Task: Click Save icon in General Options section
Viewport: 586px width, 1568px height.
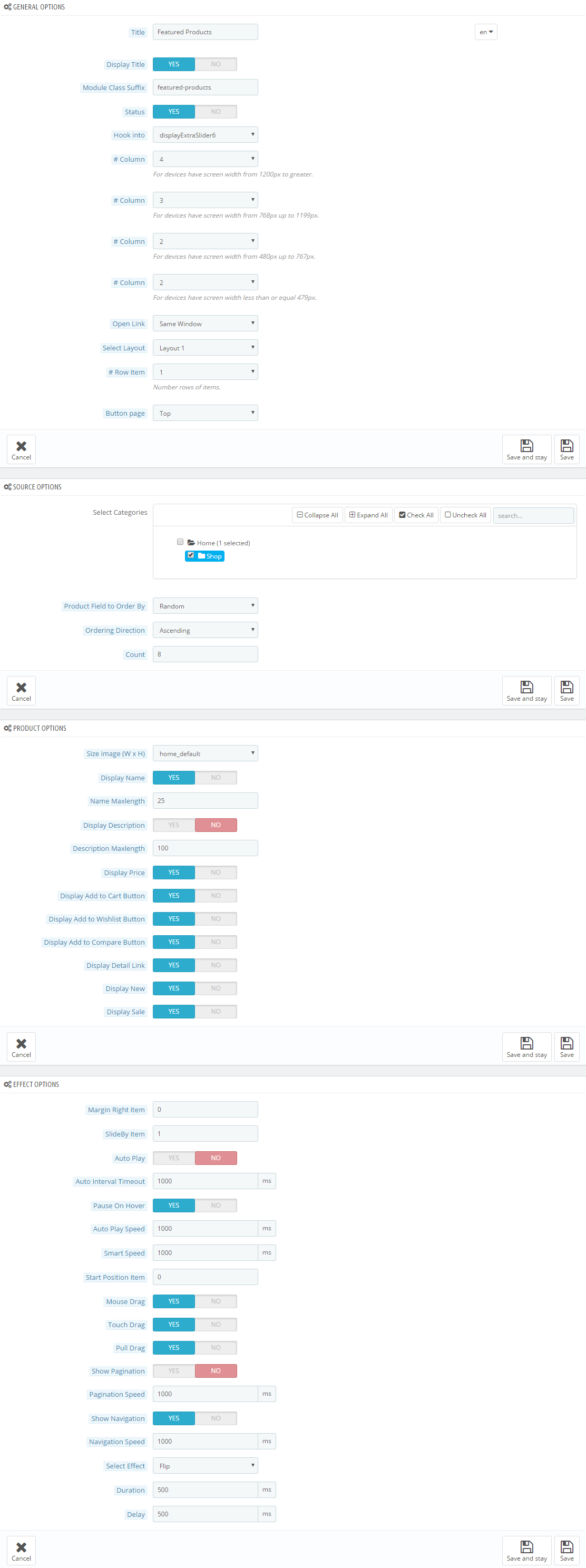Action: pos(567,449)
